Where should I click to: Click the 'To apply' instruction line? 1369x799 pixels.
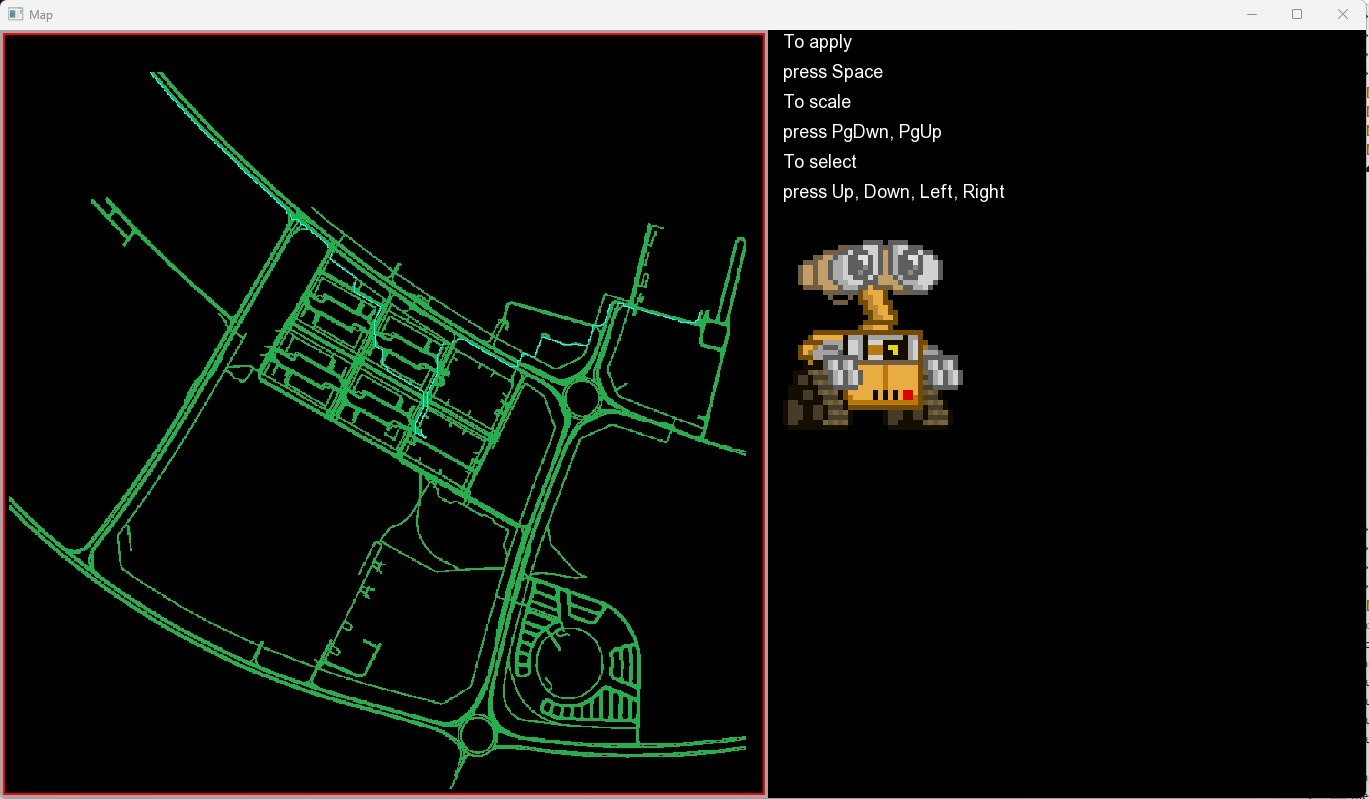(817, 42)
